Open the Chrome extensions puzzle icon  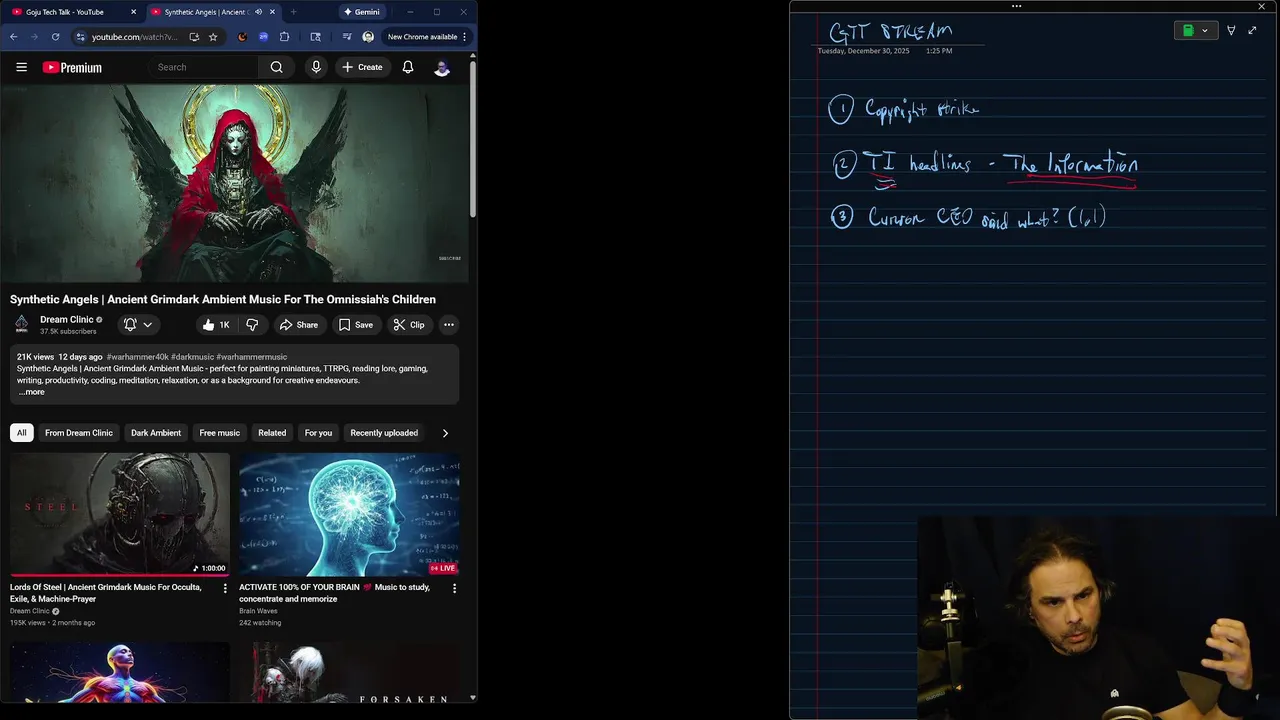click(285, 37)
